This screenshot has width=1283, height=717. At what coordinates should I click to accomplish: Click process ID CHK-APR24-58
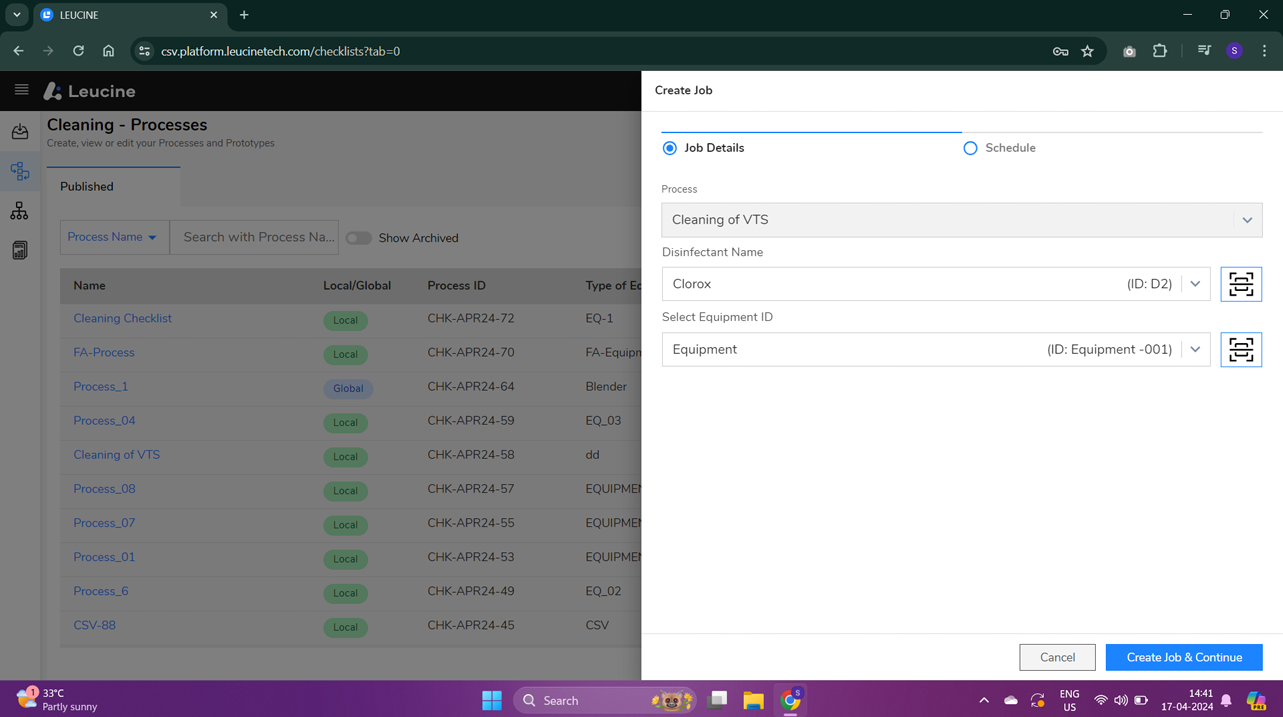470,454
